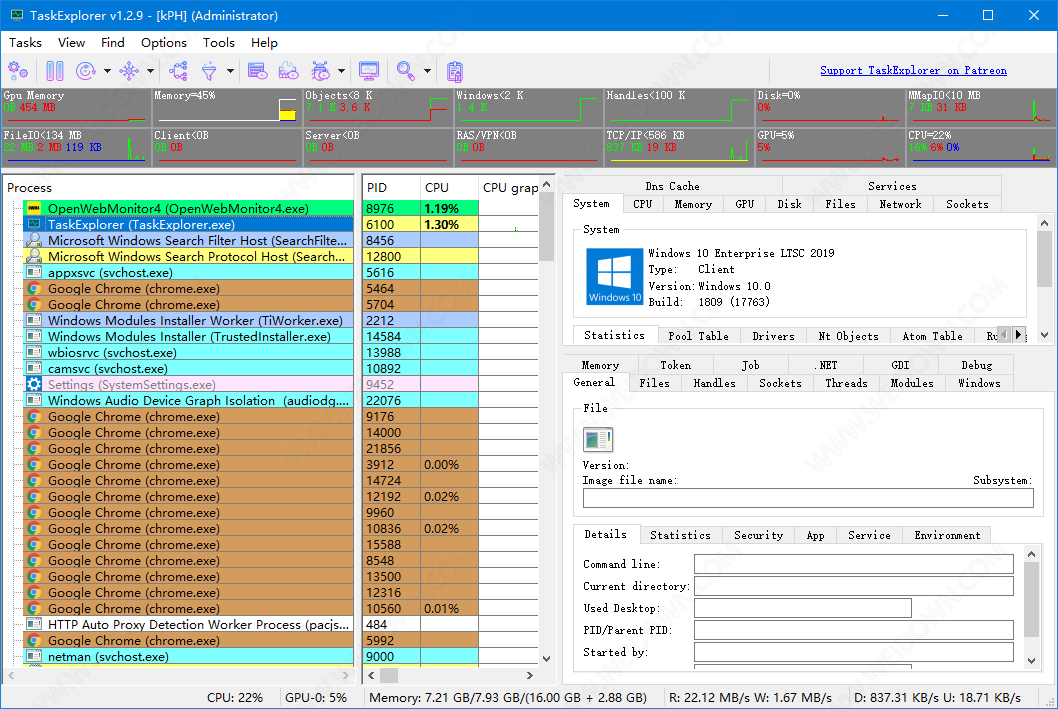Open the filter options dropdown arrow

click(230, 70)
